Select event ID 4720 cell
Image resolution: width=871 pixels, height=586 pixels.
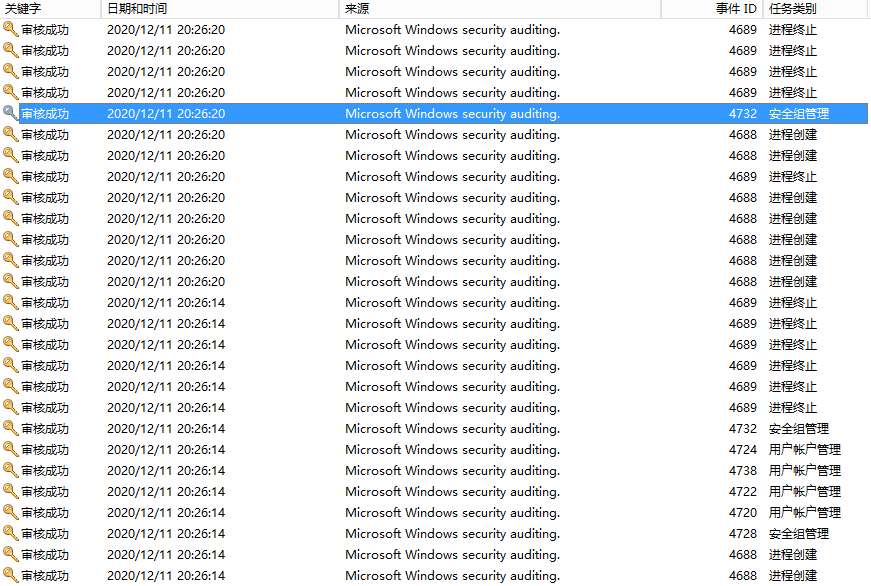pyautogui.click(x=743, y=513)
